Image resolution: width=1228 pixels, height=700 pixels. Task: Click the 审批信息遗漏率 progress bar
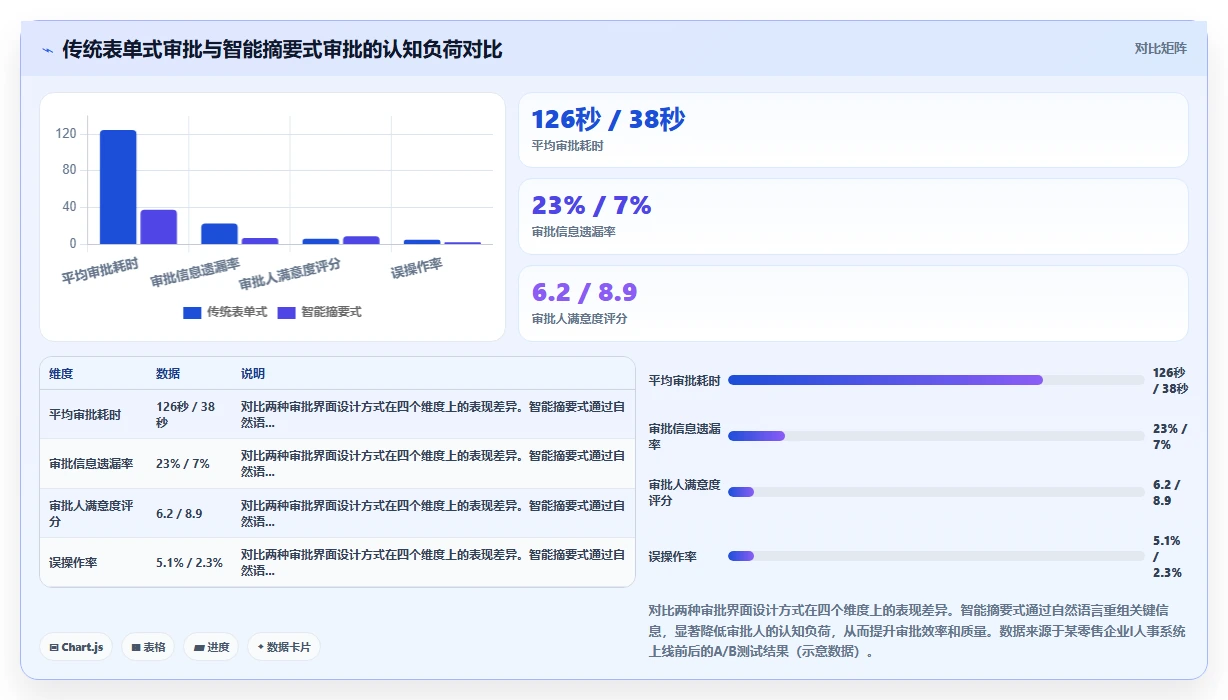936,436
